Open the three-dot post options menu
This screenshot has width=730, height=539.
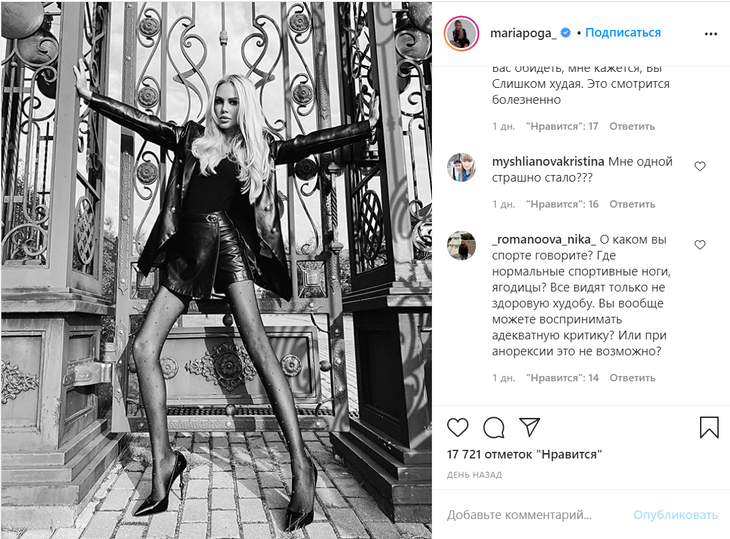[710, 34]
